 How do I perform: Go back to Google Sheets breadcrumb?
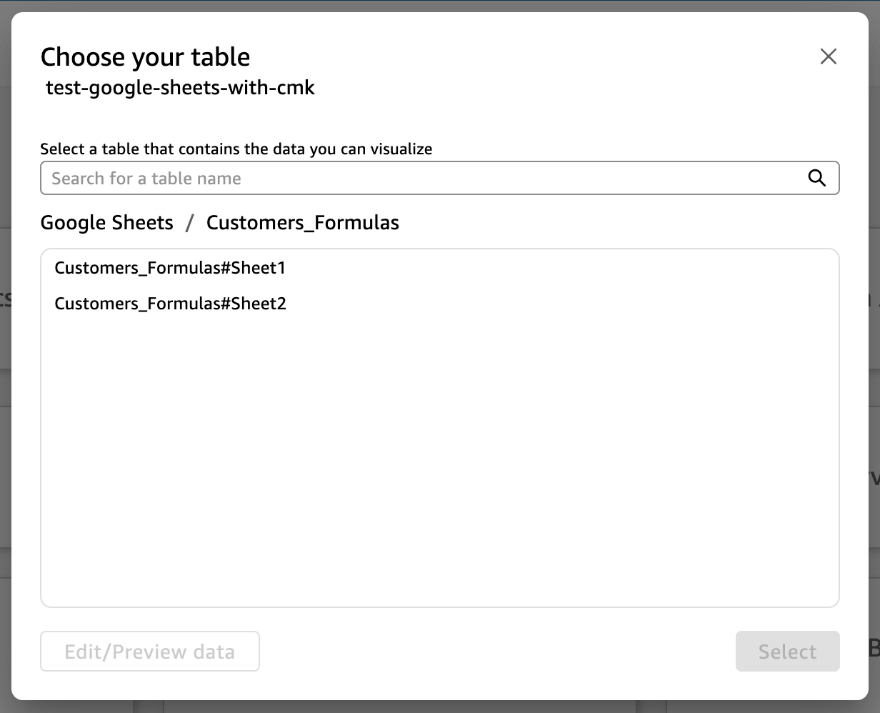click(x=107, y=223)
